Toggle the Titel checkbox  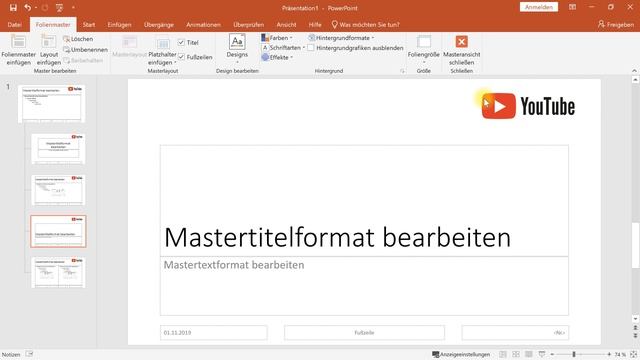pos(181,42)
